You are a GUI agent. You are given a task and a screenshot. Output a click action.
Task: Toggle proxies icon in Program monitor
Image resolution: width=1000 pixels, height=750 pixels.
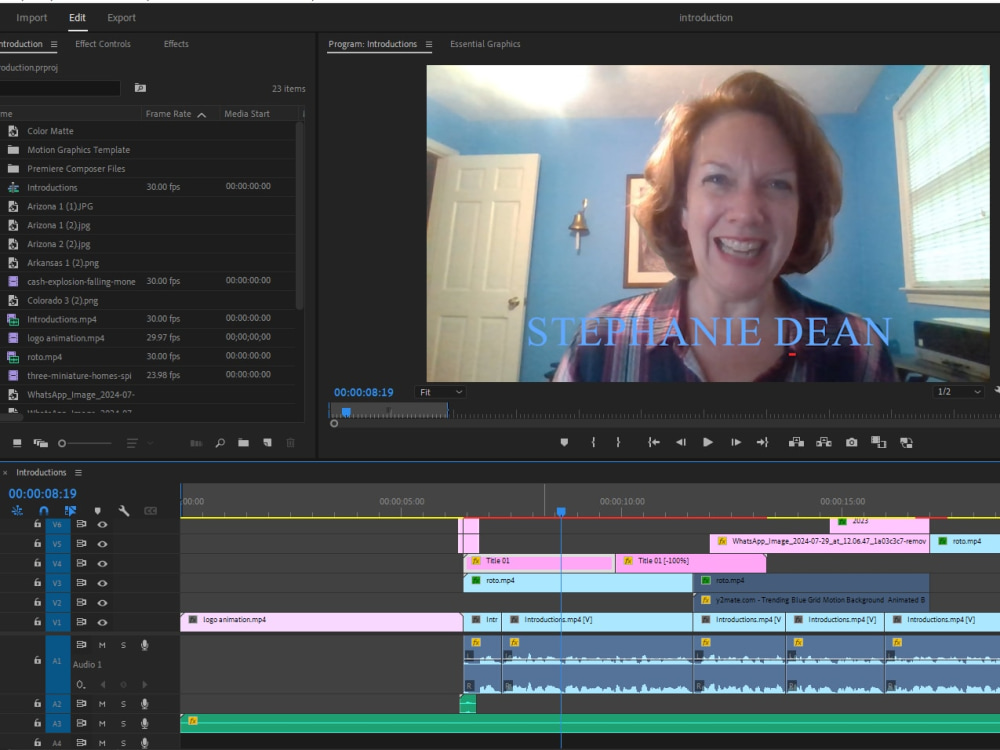click(x=906, y=443)
